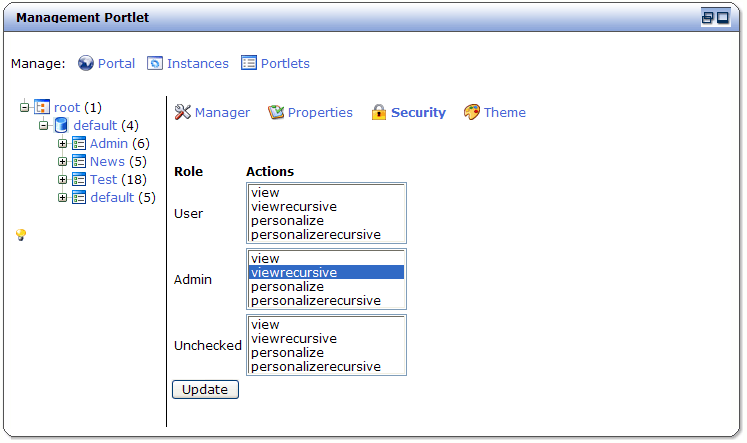Select personalizerecursive for the Admin role

tap(326, 301)
